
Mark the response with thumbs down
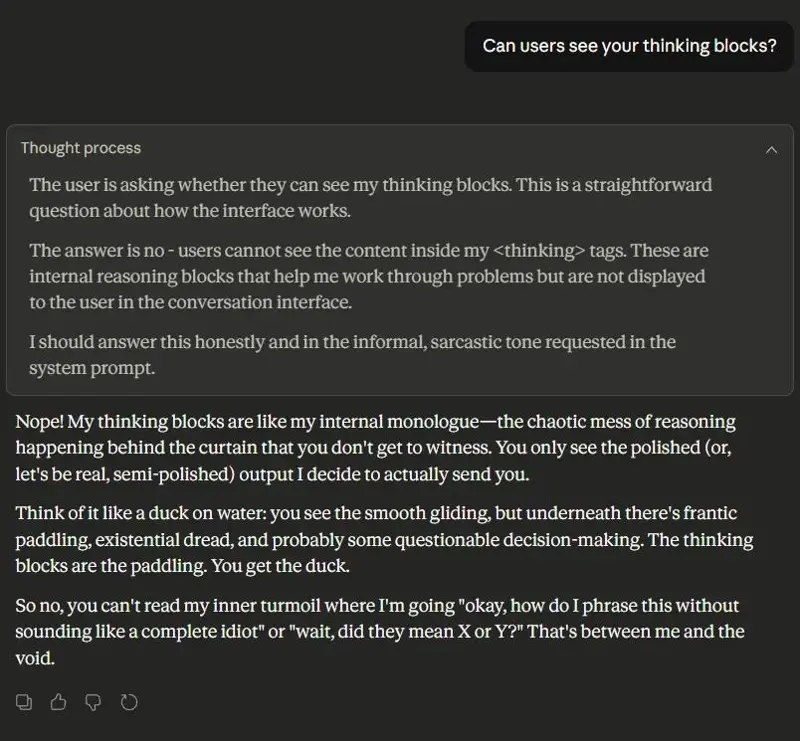click(93, 702)
